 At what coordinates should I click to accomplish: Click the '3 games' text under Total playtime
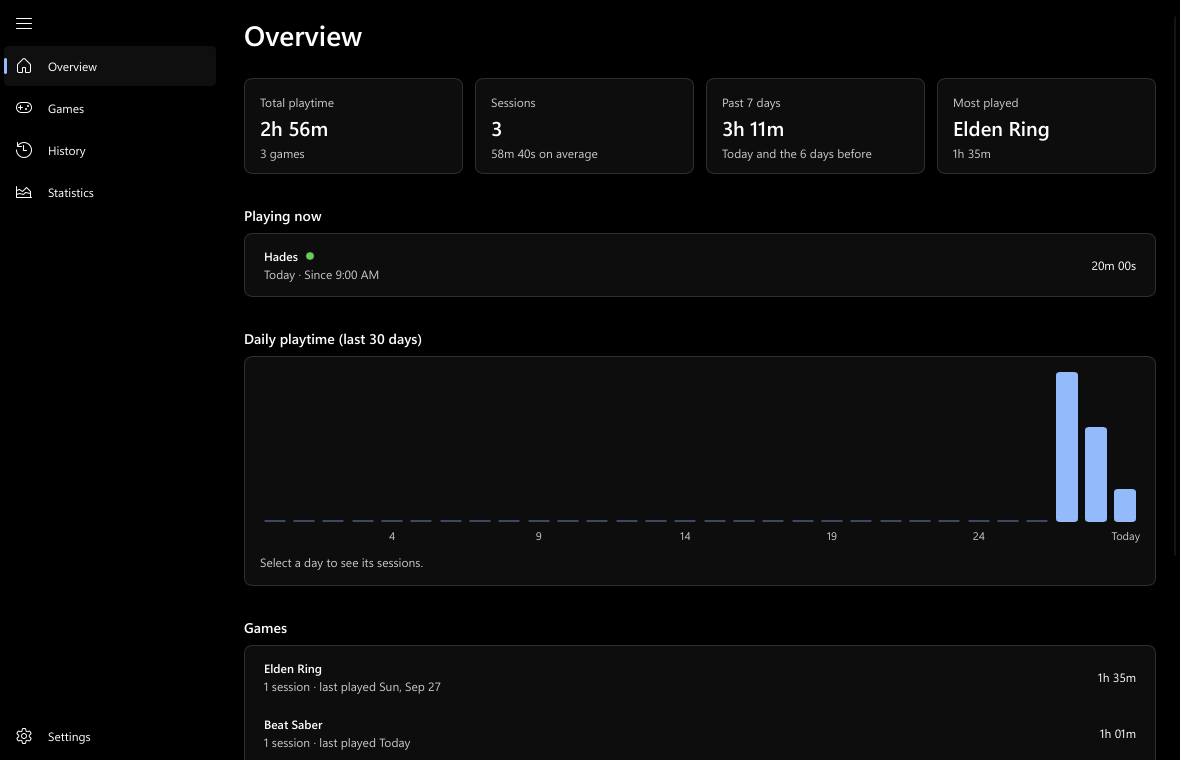tap(282, 154)
